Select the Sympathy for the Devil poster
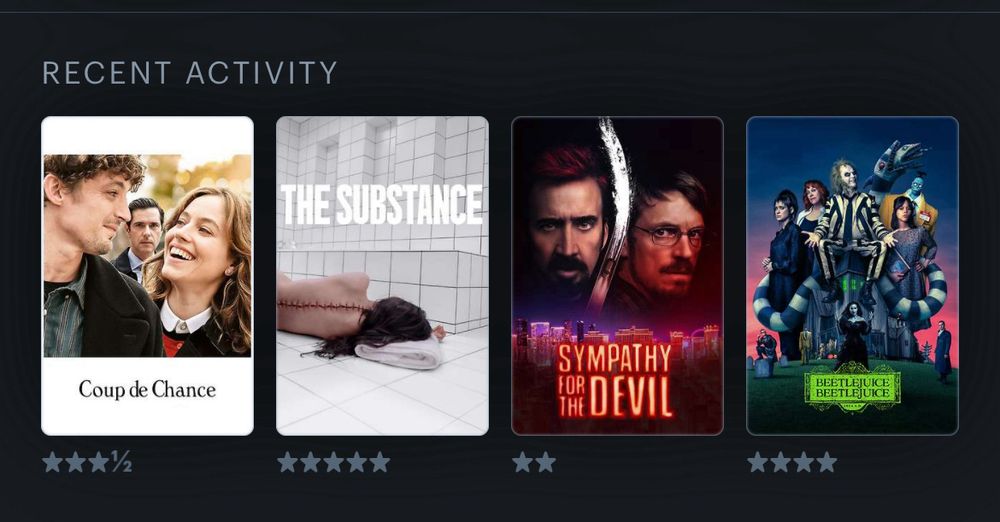This screenshot has width=1000, height=522. tap(617, 276)
